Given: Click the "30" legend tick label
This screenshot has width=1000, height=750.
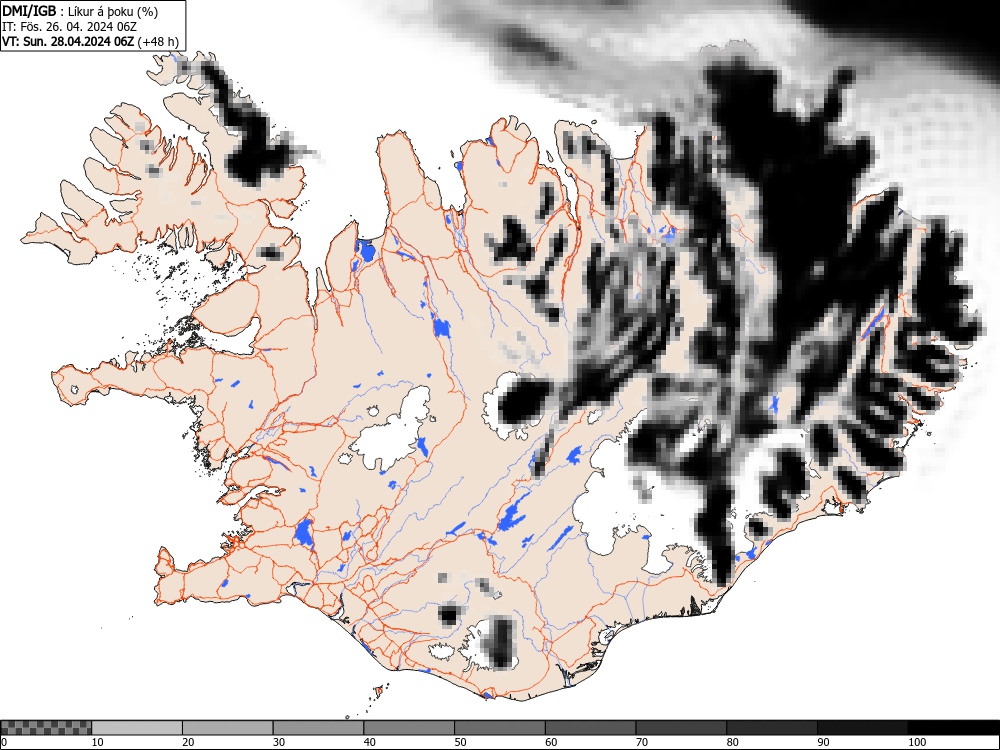Looking at the screenshot, I should [x=279, y=742].
